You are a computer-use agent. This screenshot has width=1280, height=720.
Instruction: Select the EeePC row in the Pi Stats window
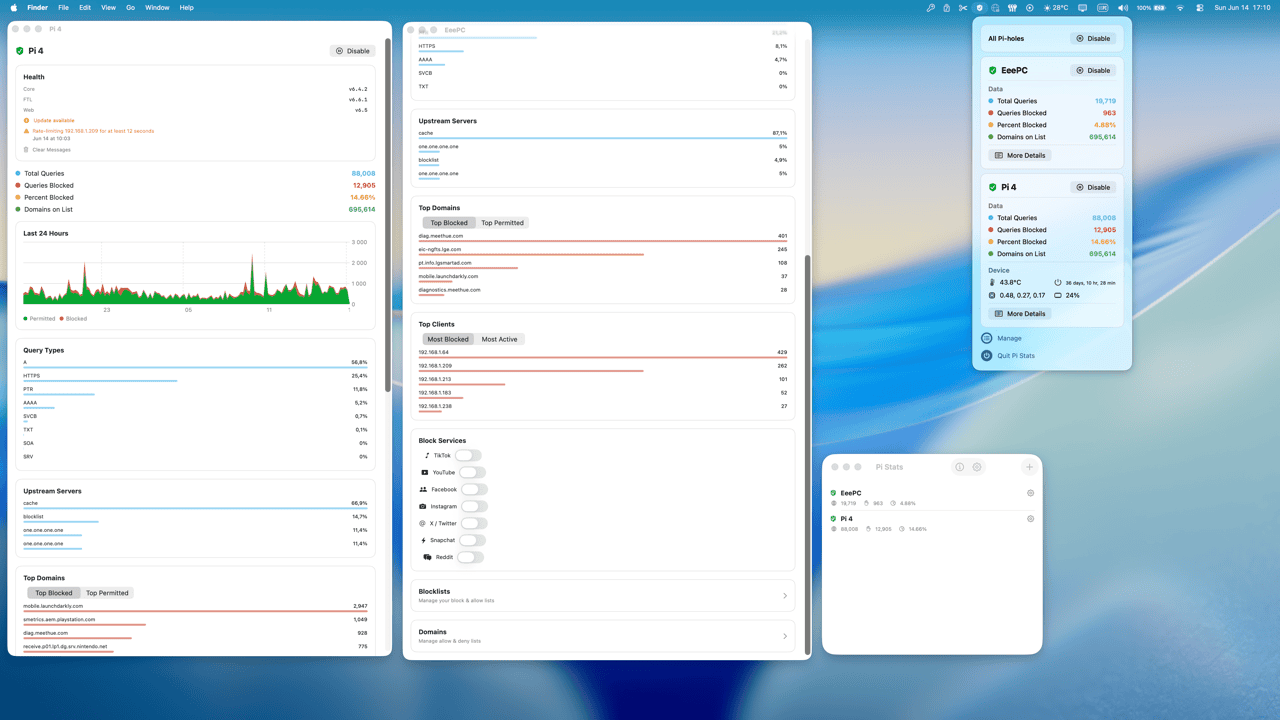click(x=932, y=497)
